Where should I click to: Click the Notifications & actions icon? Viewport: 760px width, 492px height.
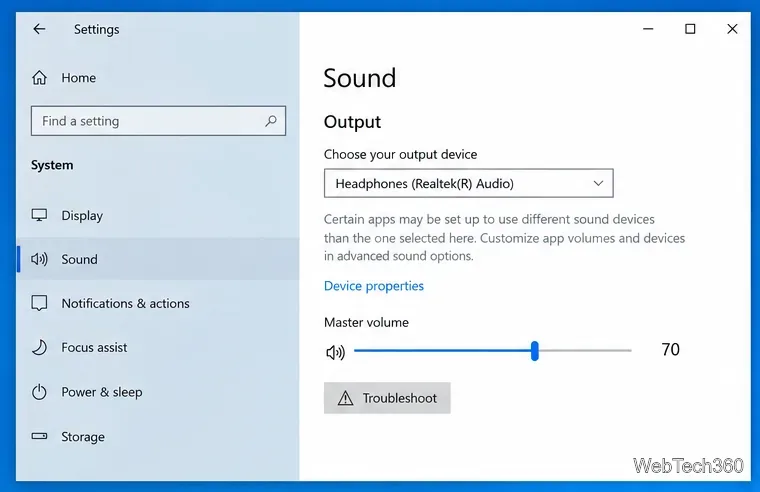(x=39, y=303)
